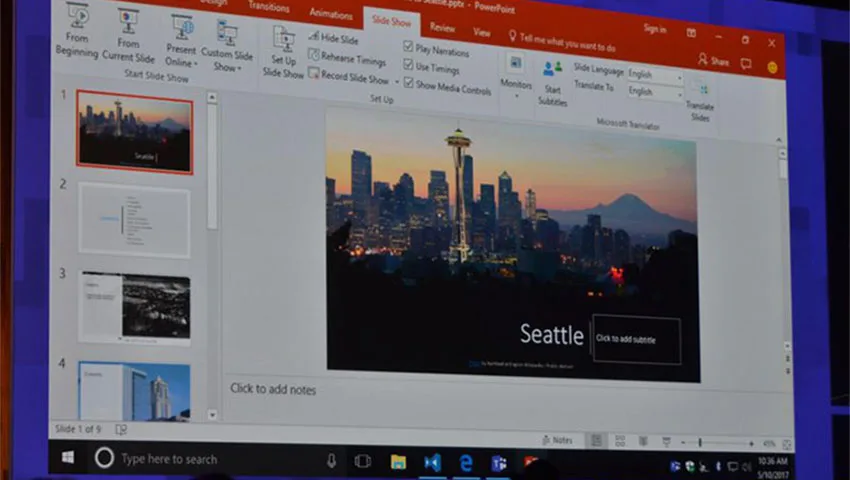The height and width of the screenshot is (480, 850).
Task: Click Record Slide Show button
Action: click(x=349, y=76)
